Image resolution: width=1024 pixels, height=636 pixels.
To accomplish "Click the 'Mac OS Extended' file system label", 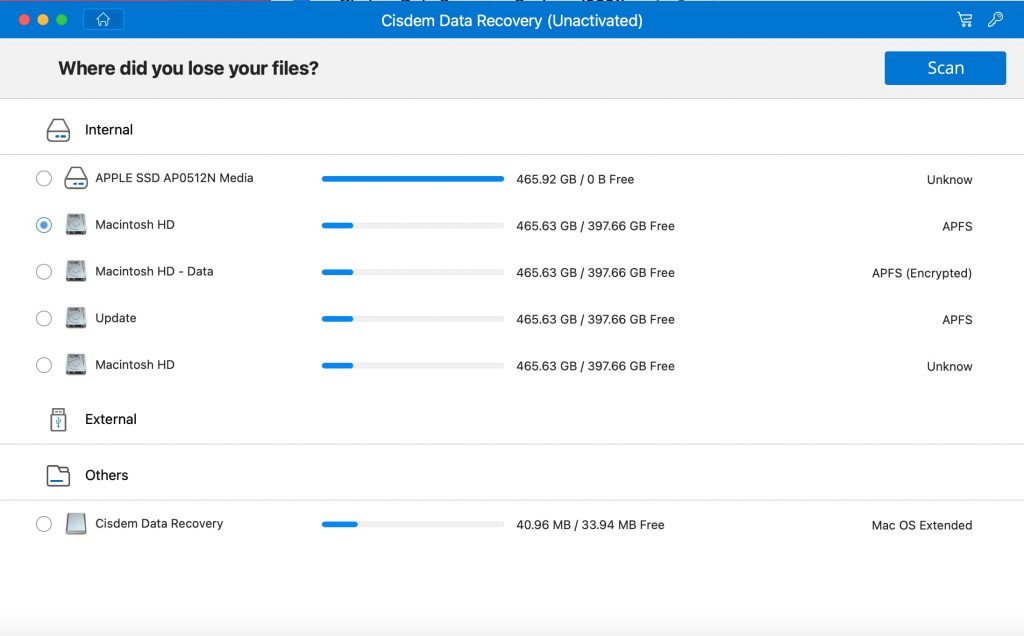I will click(x=921, y=525).
